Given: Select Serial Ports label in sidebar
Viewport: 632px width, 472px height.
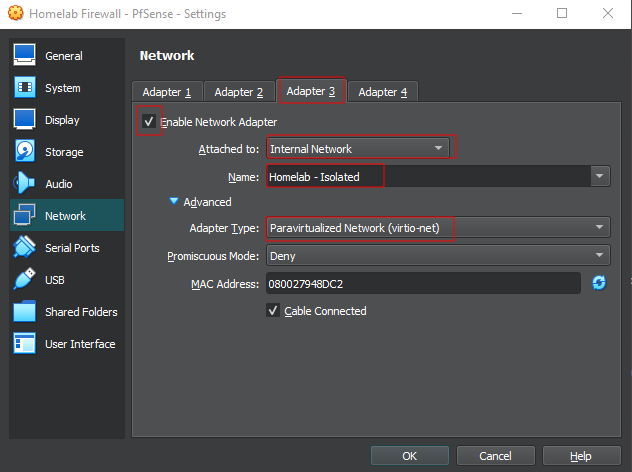Looking at the screenshot, I should [x=73, y=248].
